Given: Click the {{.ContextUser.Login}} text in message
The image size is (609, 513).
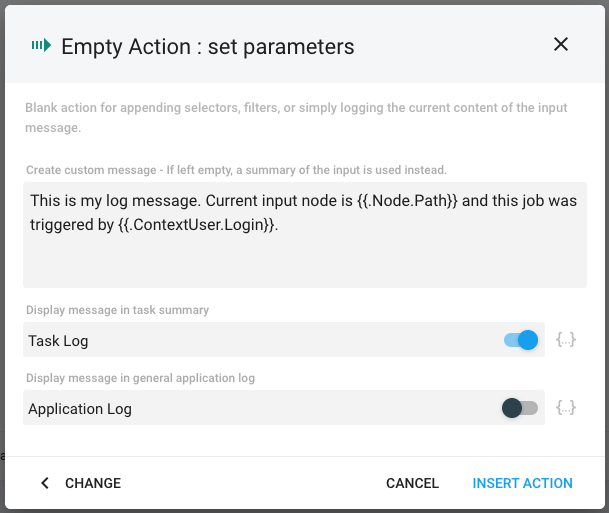Looking at the screenshot, I should [x=197, y=225].
